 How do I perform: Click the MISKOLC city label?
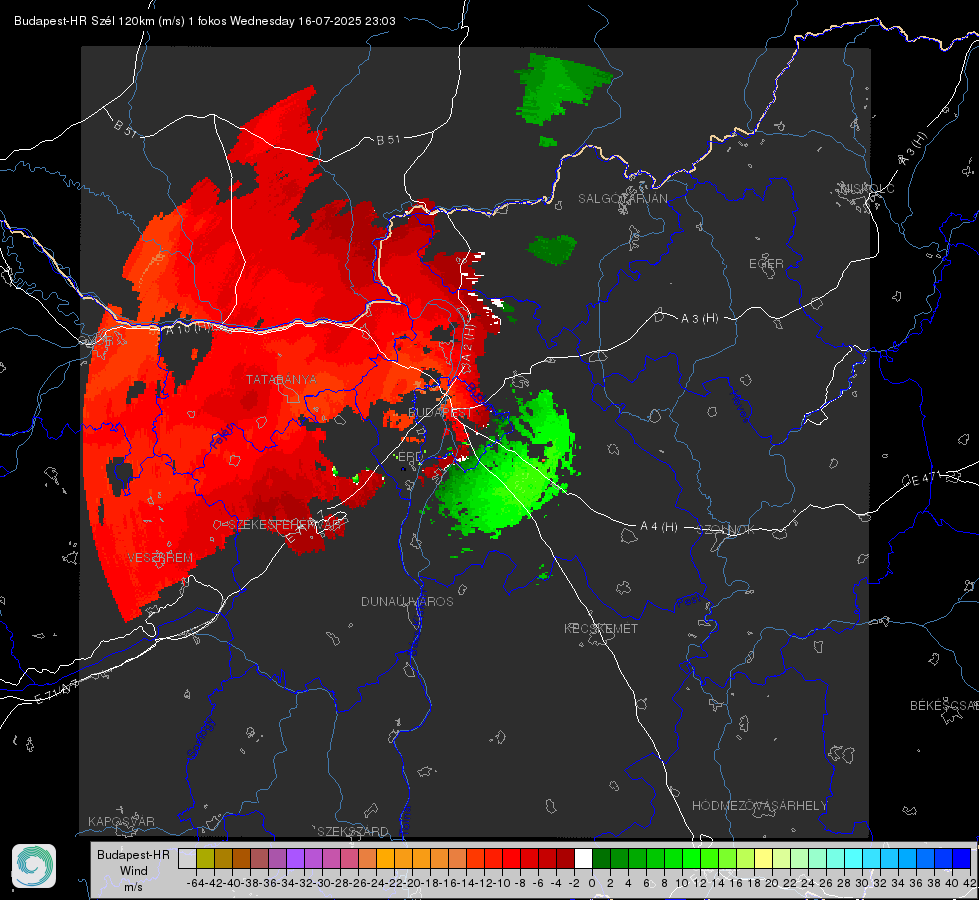click(x=867, y=188)
